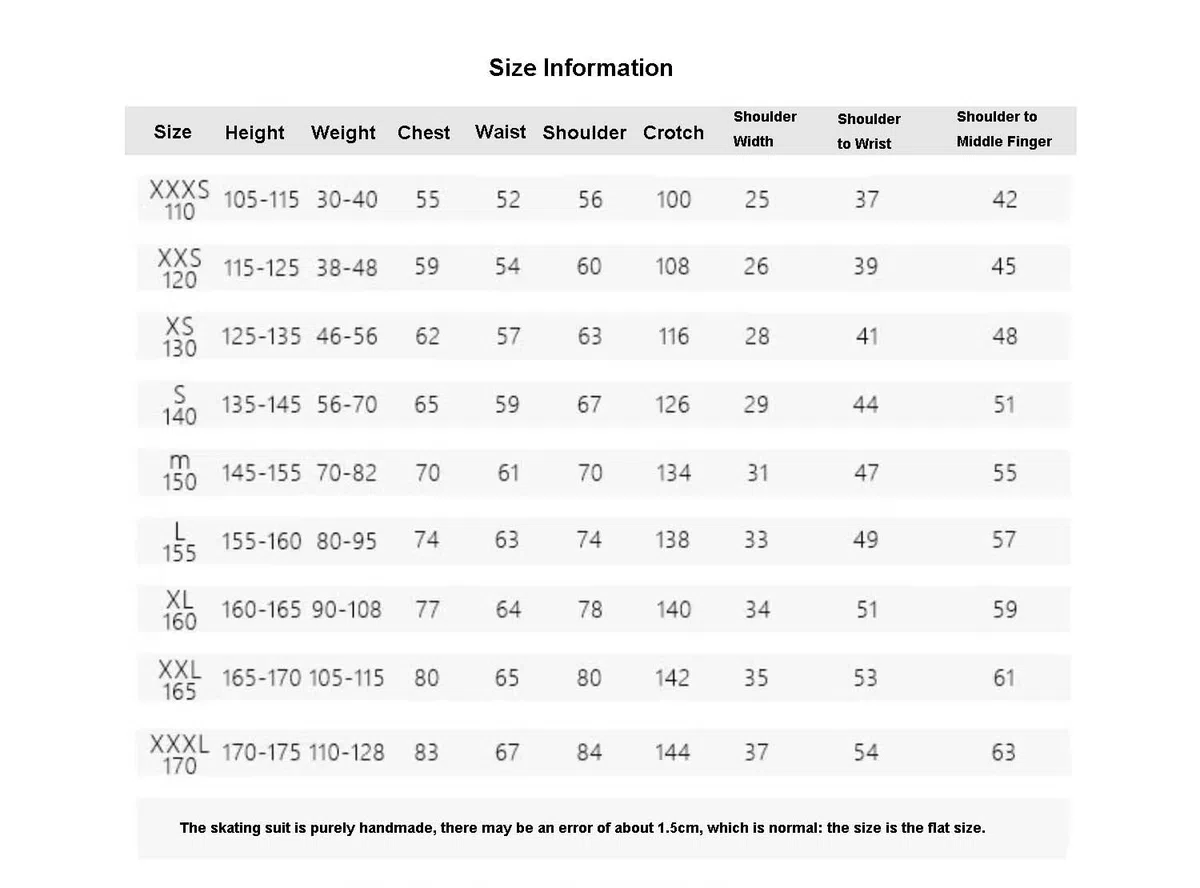Click the S 140 size label
Image resolution: width=1200 pixels, height=888 pixels.
point(180,405)
